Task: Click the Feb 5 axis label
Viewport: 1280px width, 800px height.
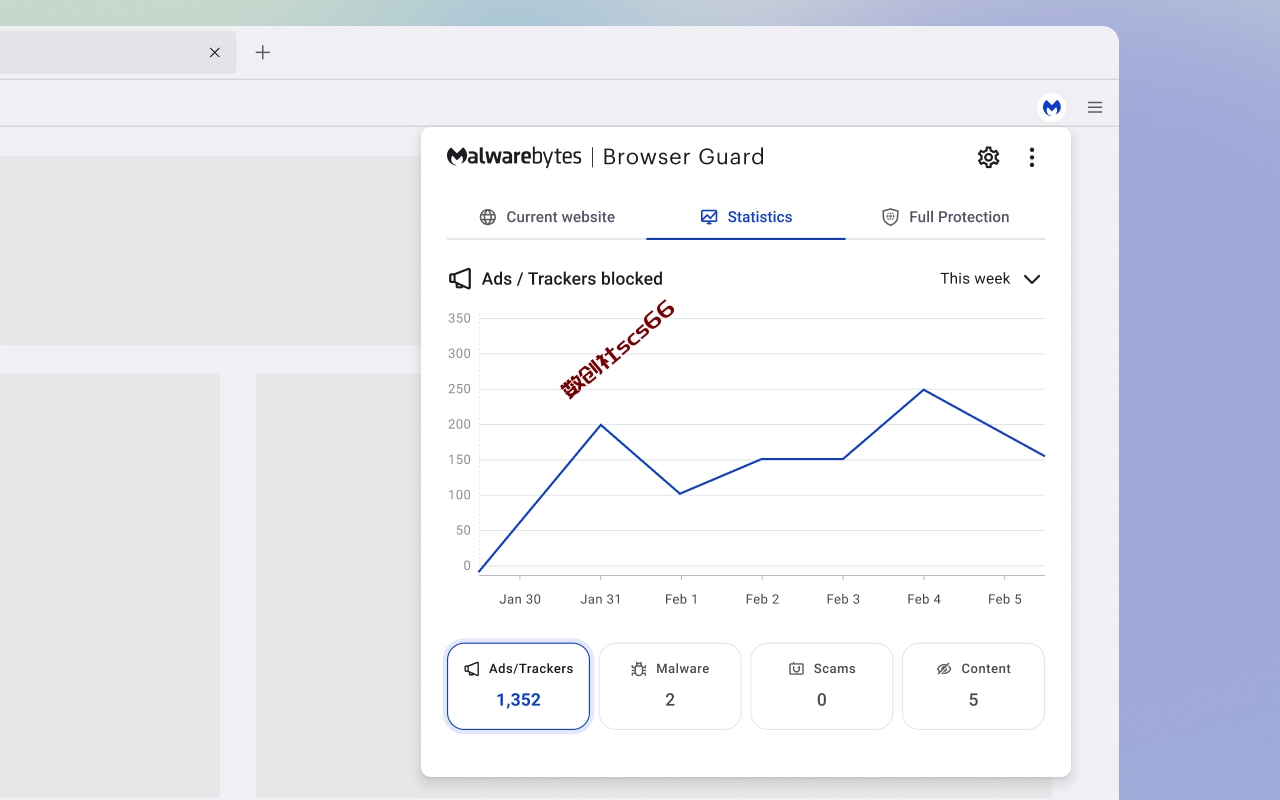Action: [1005, 599]
